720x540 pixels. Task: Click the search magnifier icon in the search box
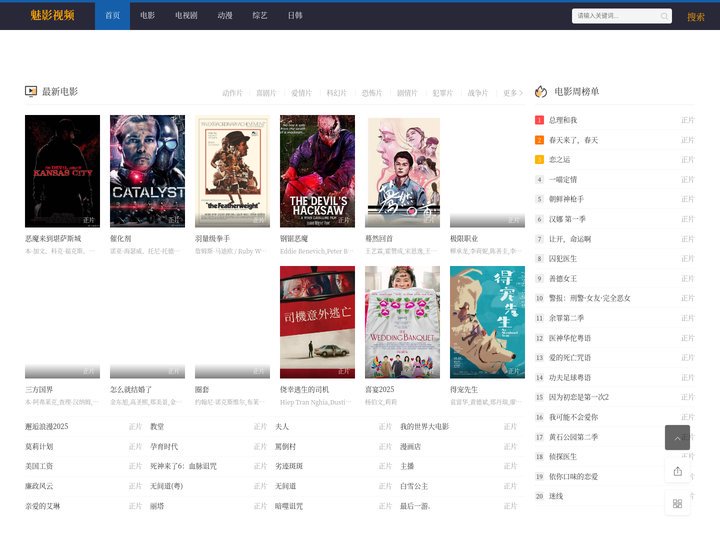pos(664,16)
